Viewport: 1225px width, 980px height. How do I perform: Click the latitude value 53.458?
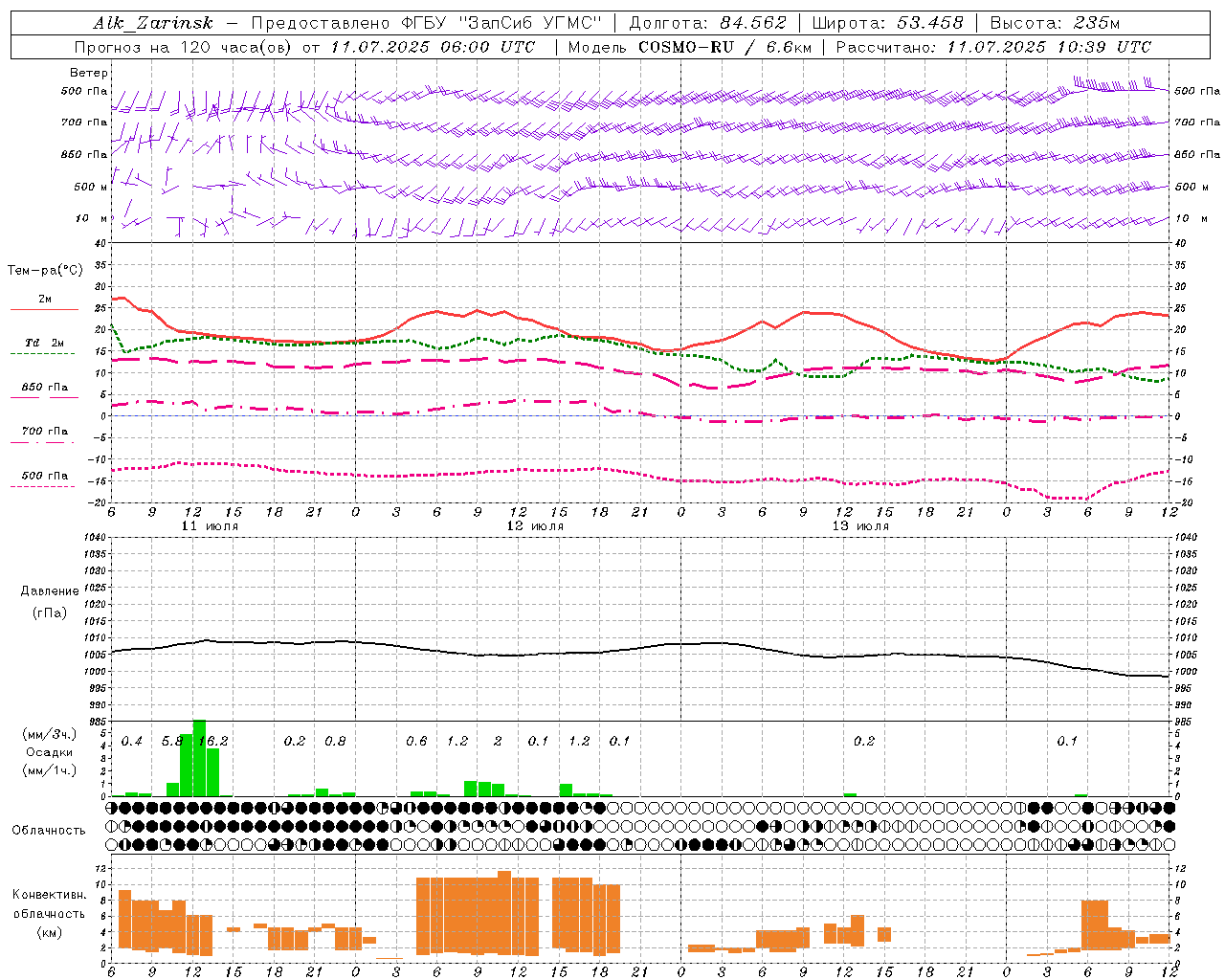click(x=930, y=23)
